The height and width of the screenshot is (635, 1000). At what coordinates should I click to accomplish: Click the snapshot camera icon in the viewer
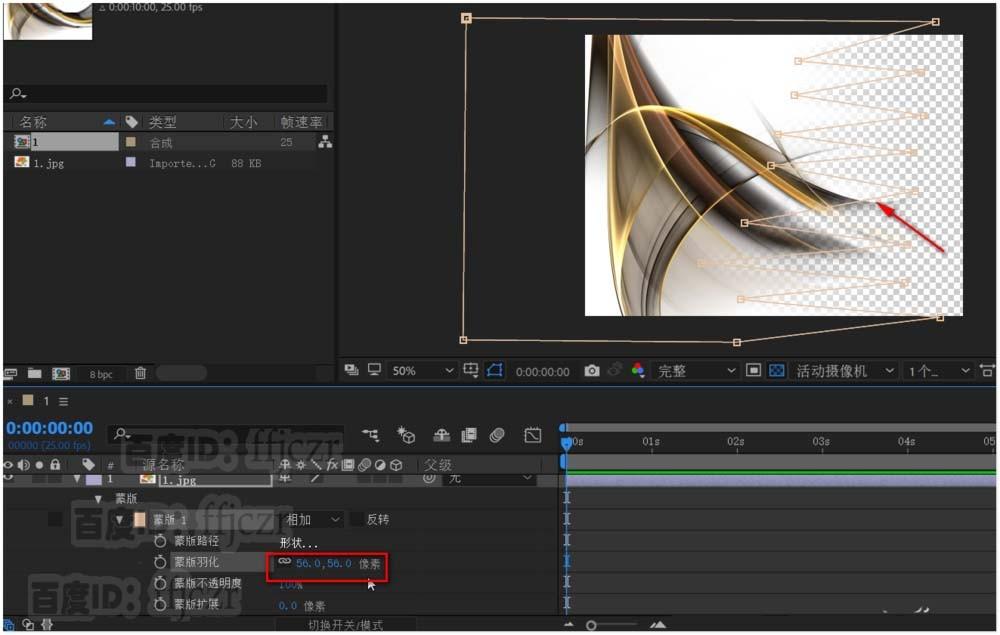[x=592, y=371]
